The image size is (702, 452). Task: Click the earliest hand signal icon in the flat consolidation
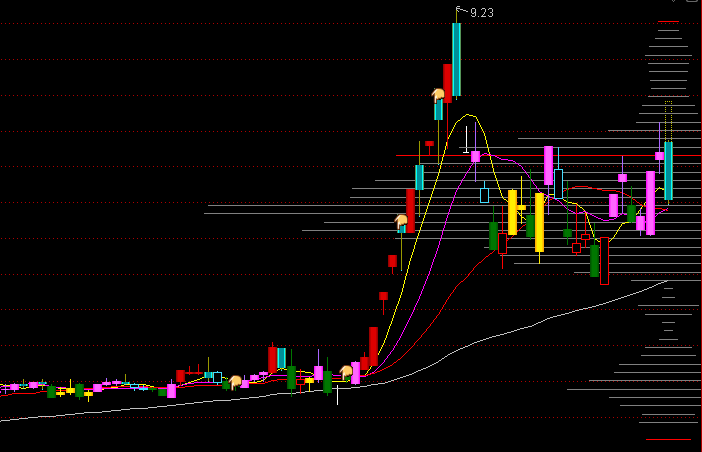pos(235,382)
